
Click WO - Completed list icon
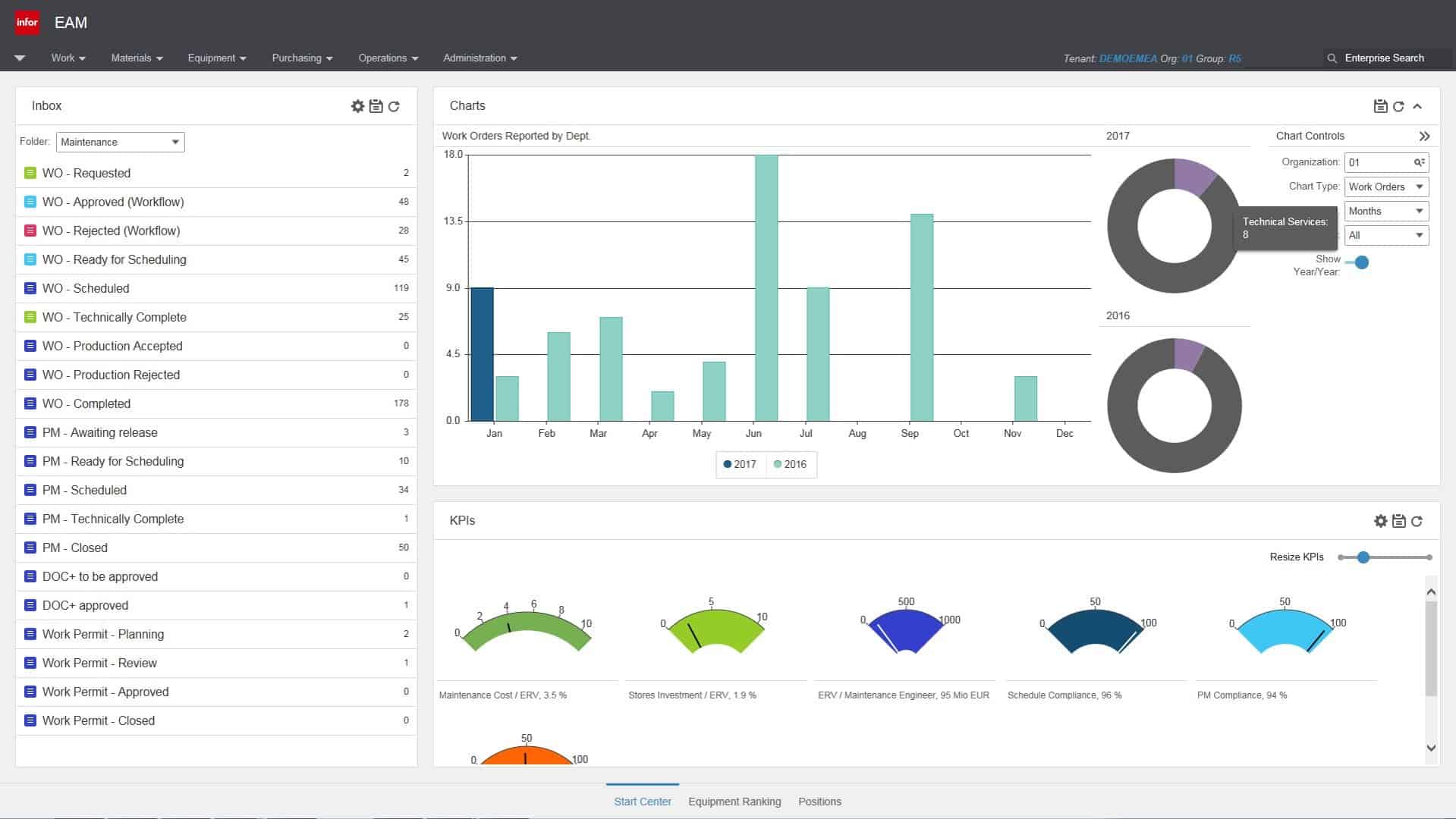pos(30,403)
